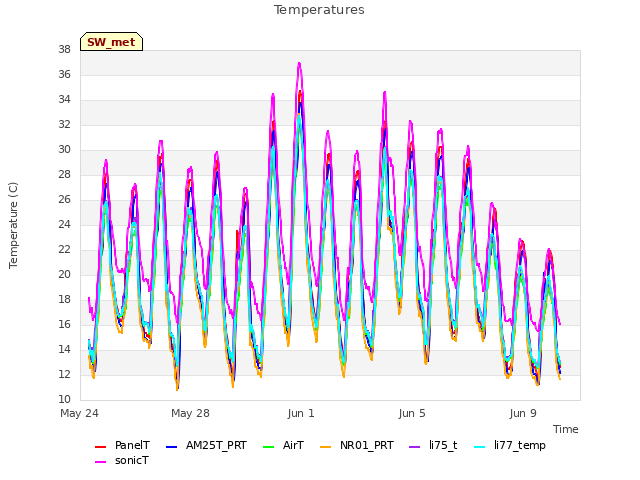Viewport: 640px width, 480px height.
Task: Click the 34 y-axis tick label
Action: [64, 100]
